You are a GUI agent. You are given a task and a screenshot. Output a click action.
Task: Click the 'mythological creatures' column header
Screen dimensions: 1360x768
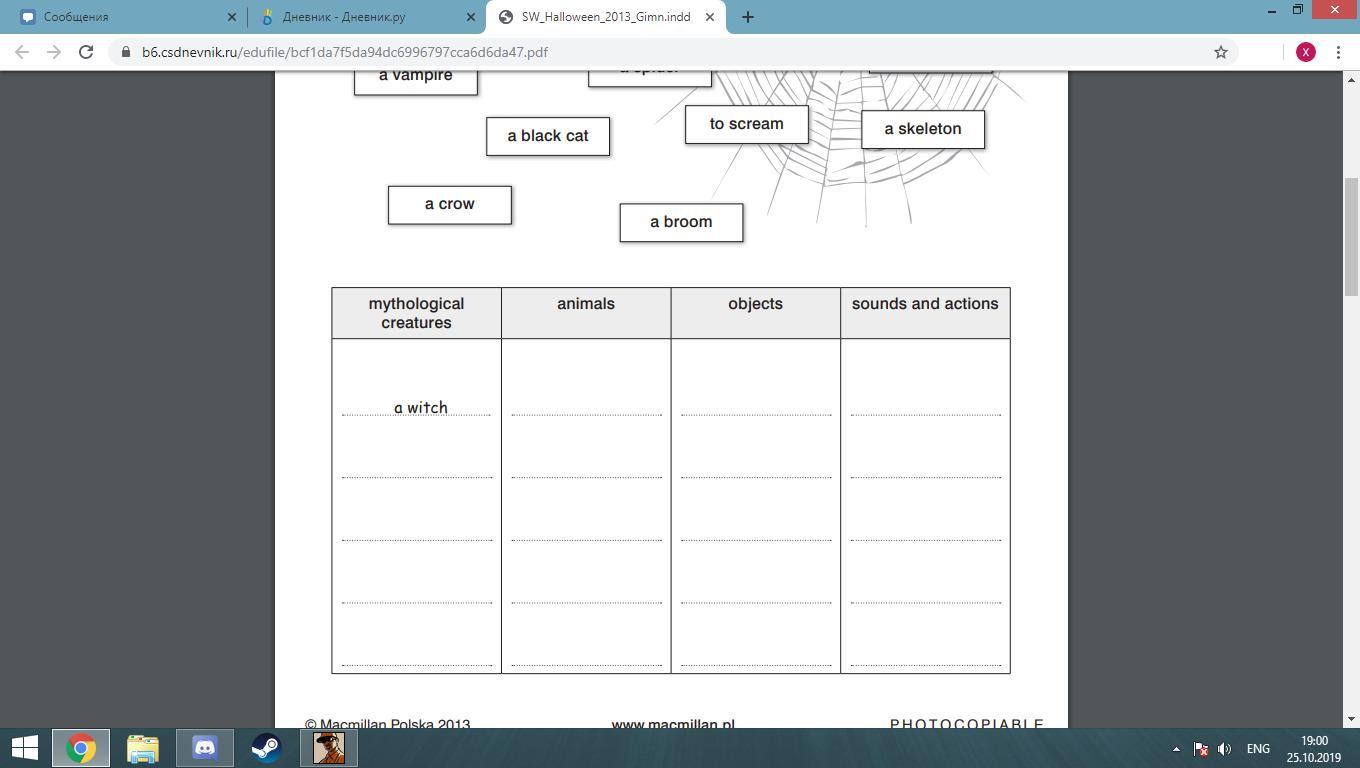coord(416,313)
